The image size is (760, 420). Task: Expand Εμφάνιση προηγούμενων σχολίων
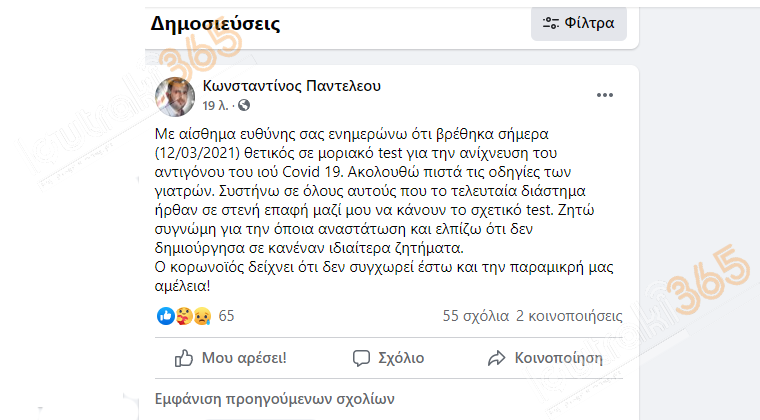point(274,399)
